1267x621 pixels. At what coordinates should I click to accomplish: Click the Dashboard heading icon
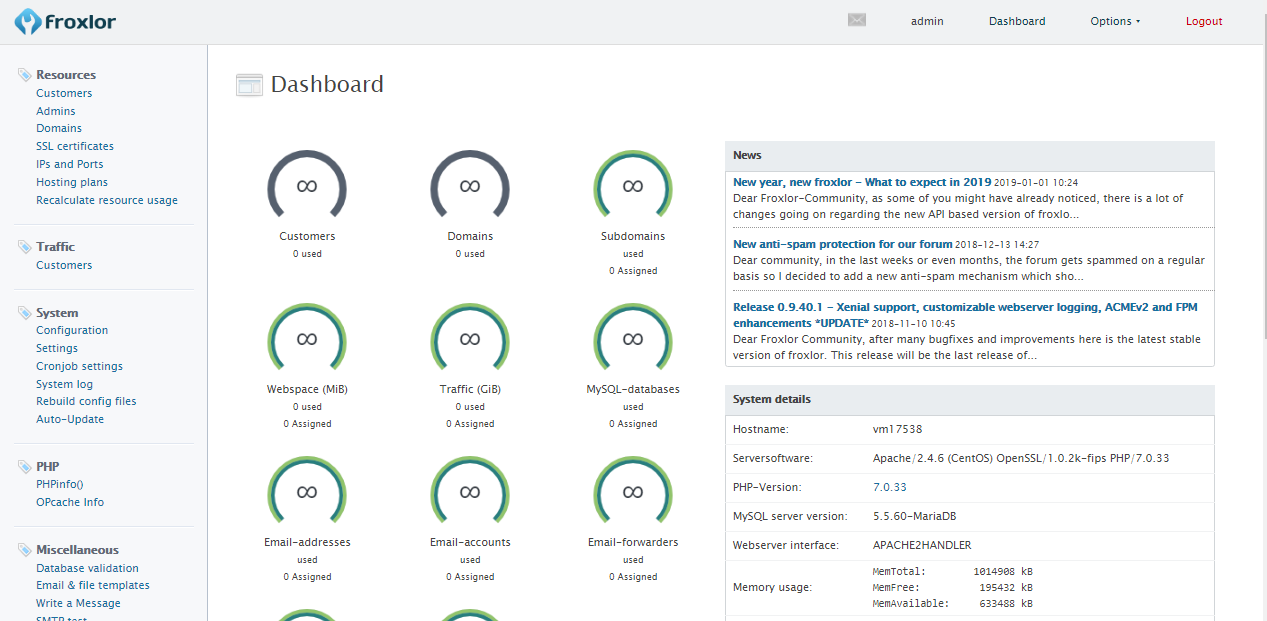pos(249,84)
